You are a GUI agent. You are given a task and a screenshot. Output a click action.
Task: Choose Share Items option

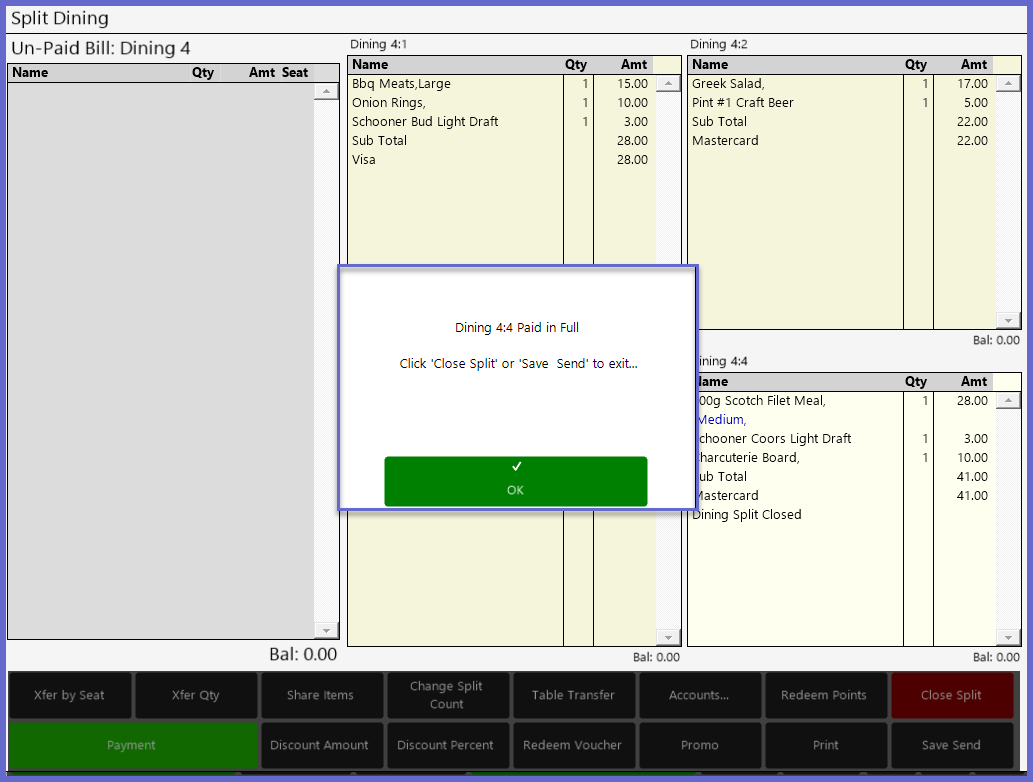pyautogui.click(x=320, y=695)
